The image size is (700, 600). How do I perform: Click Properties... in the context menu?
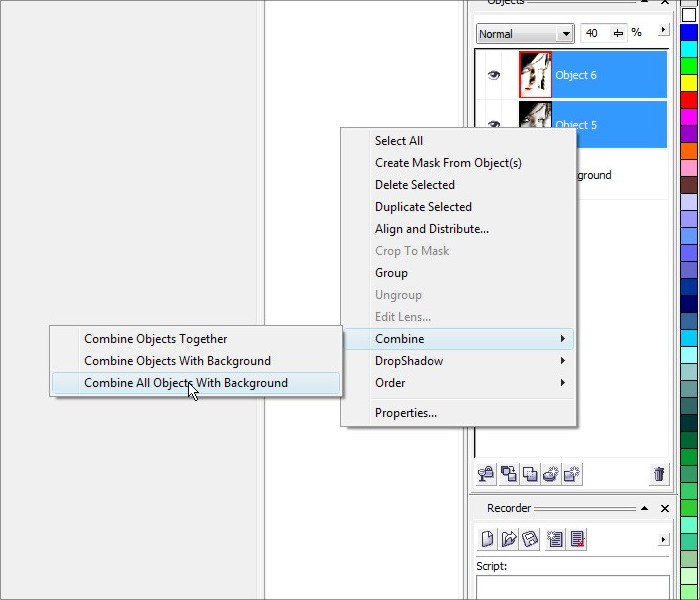click(x=405, y=413)
